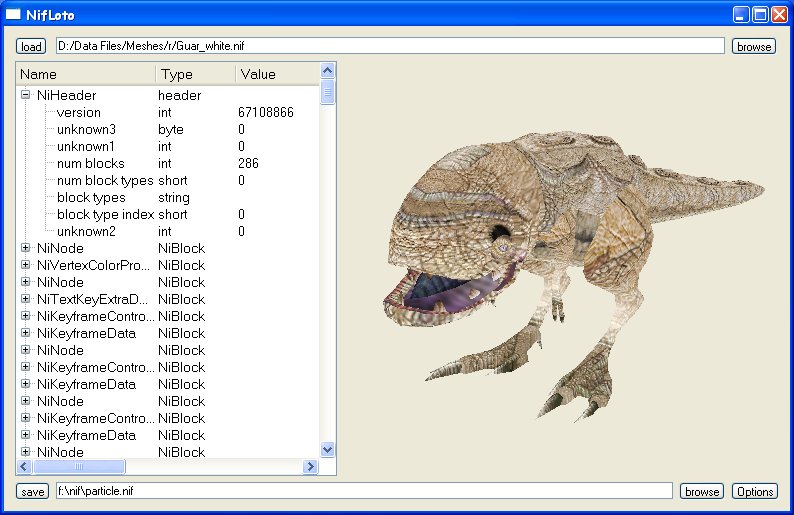794x515 pixels.
Task: Click the Value column header
Action: point(277,74)
